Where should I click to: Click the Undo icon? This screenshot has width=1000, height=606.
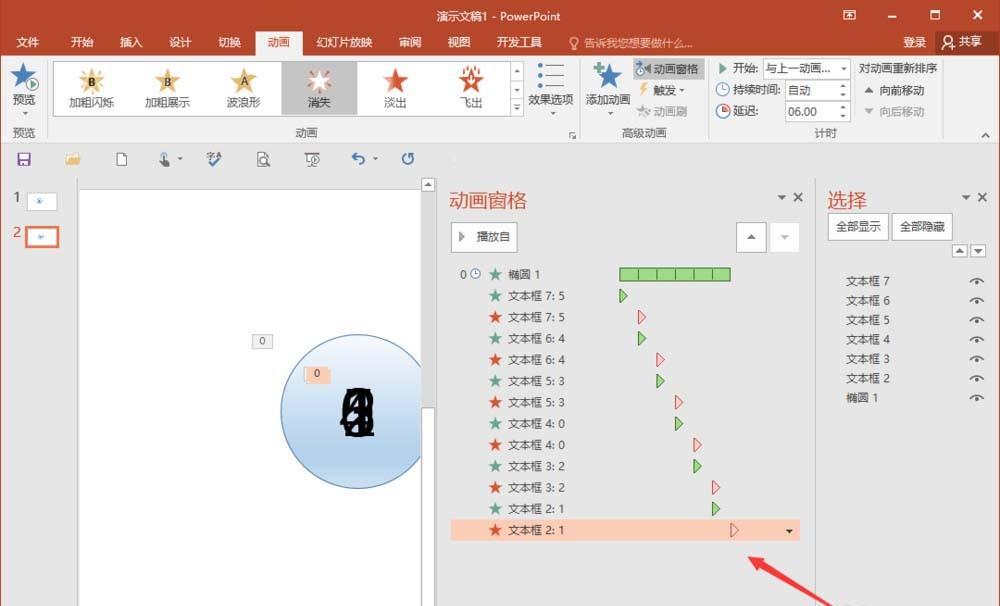point(358,159)
